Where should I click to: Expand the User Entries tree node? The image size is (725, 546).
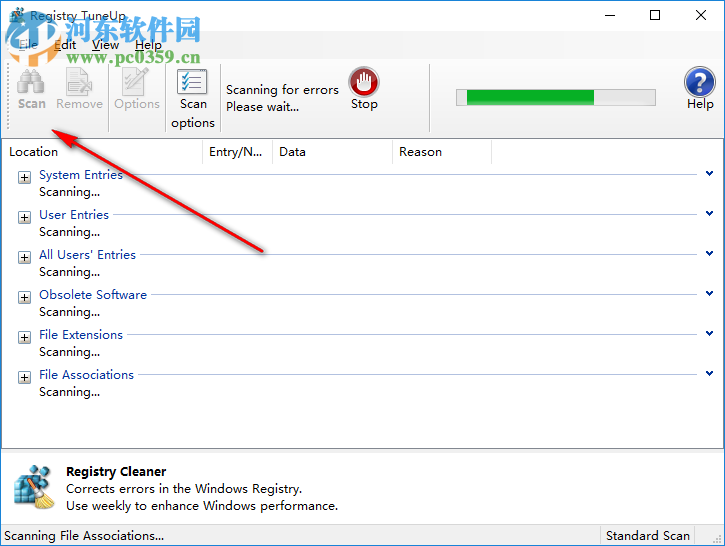(x=25, y=217)
